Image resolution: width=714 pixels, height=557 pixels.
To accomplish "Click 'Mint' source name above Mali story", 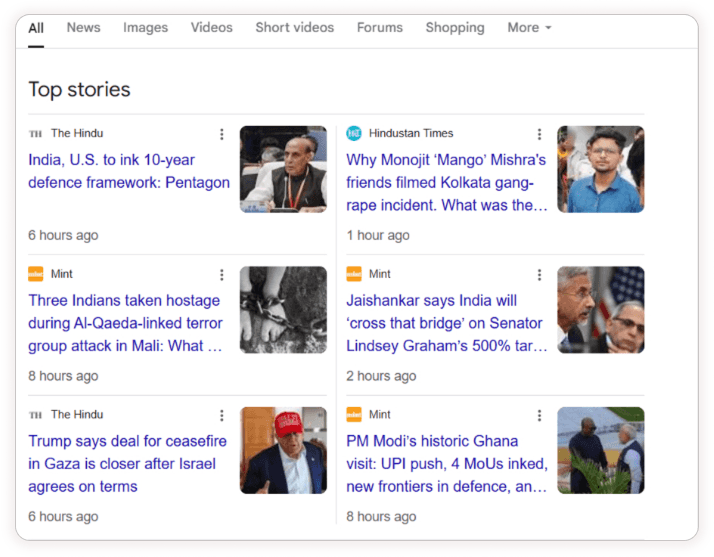I will pos(61,274).
